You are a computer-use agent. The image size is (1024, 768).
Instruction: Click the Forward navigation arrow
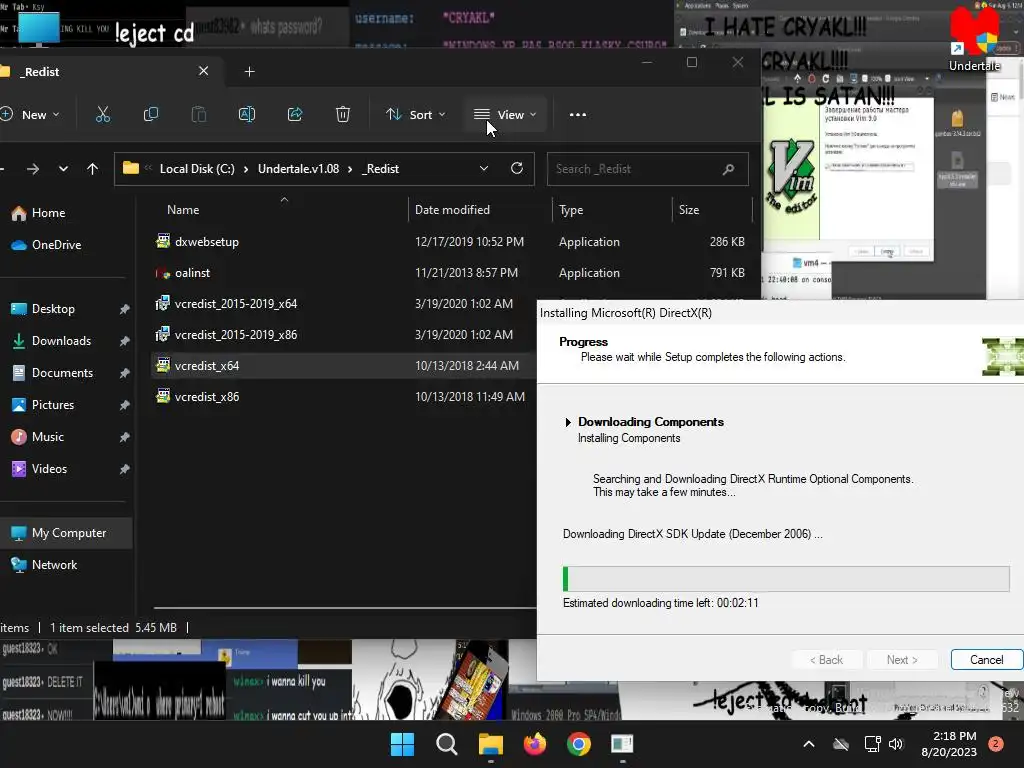[33, 169]
